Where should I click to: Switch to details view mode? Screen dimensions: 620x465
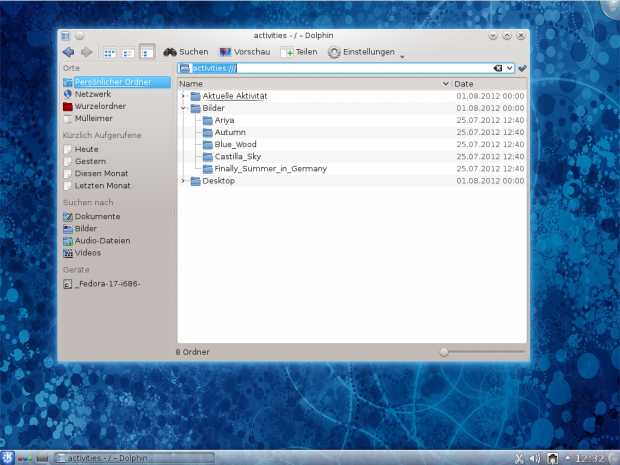[x=147, y=52]
